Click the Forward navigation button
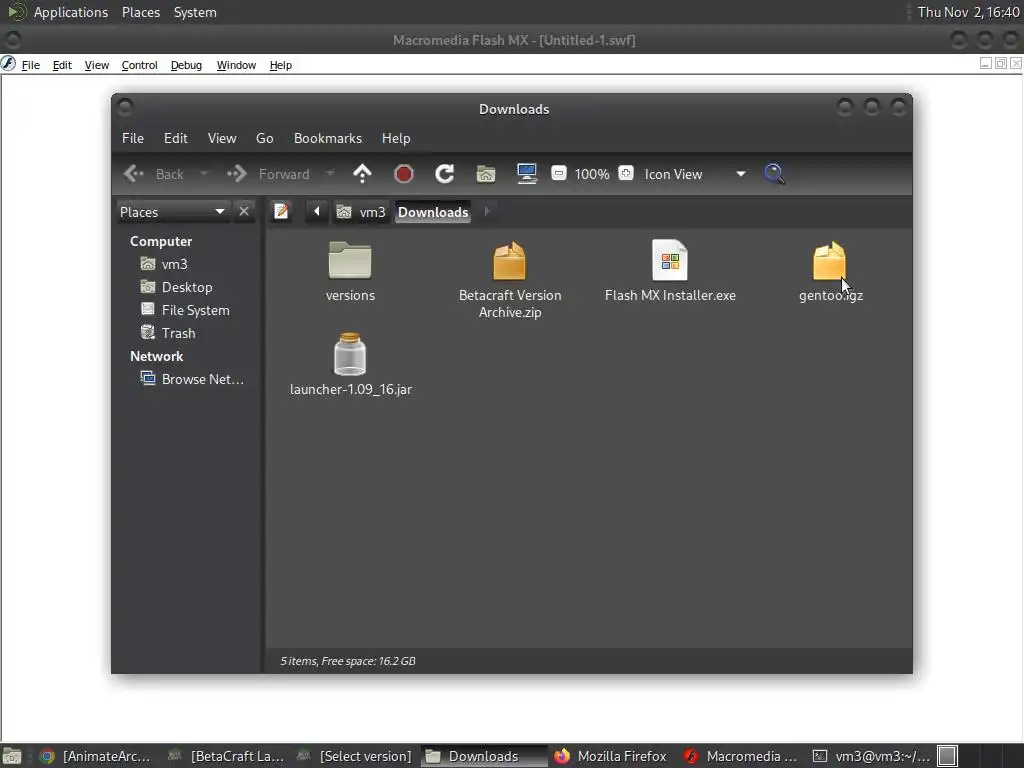 (x=269, y=174)
